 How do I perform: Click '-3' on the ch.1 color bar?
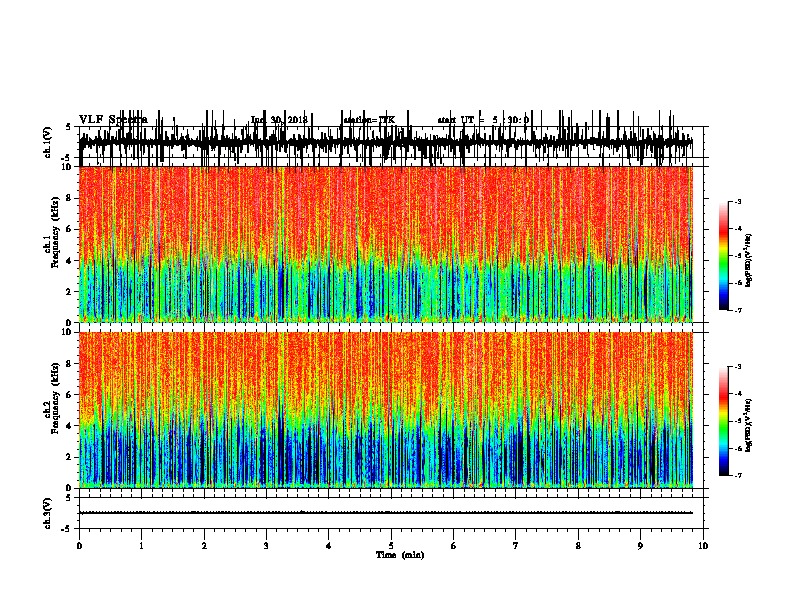[x=737, y=202]
